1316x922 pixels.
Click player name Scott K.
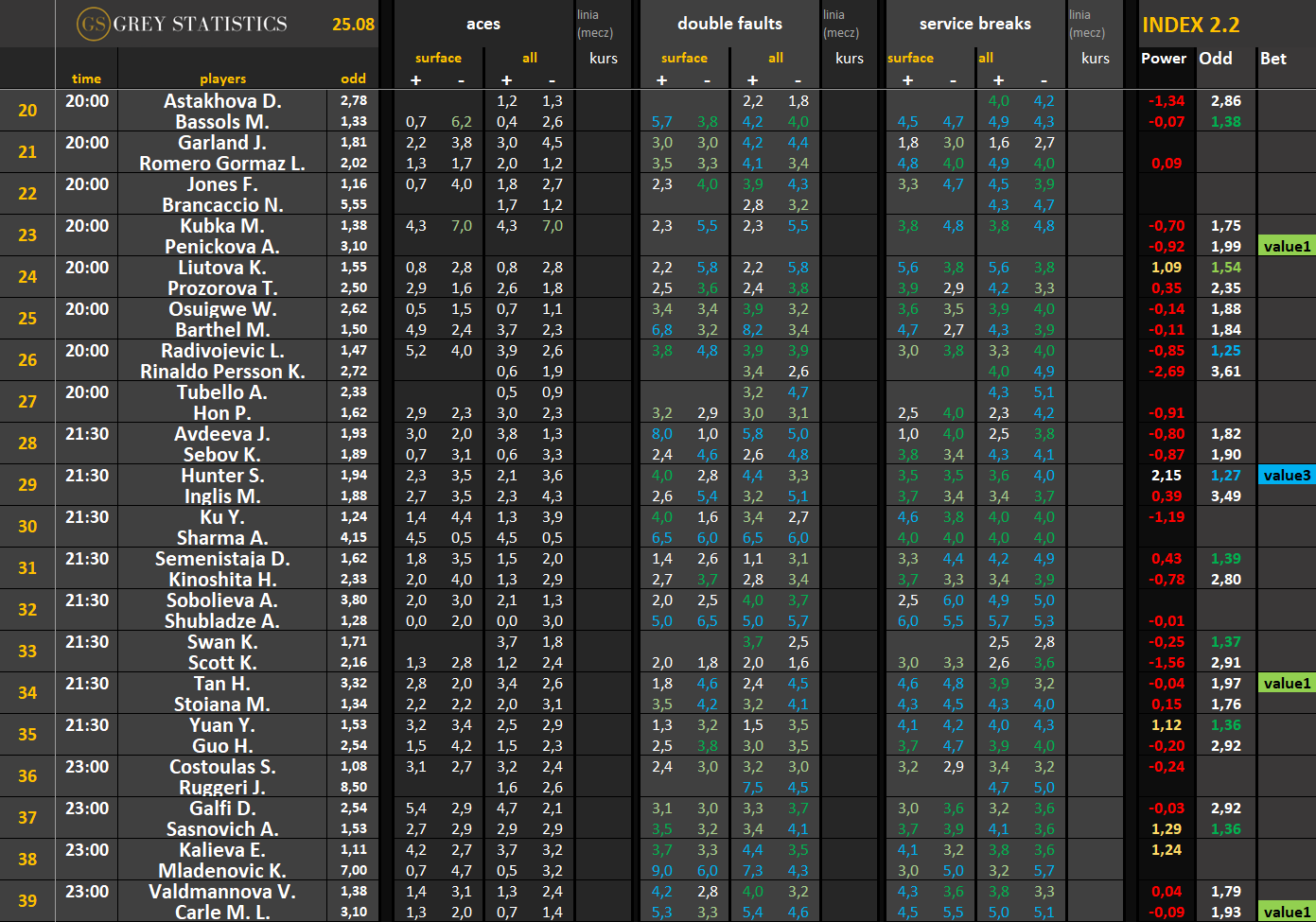[x=222, y=663]
